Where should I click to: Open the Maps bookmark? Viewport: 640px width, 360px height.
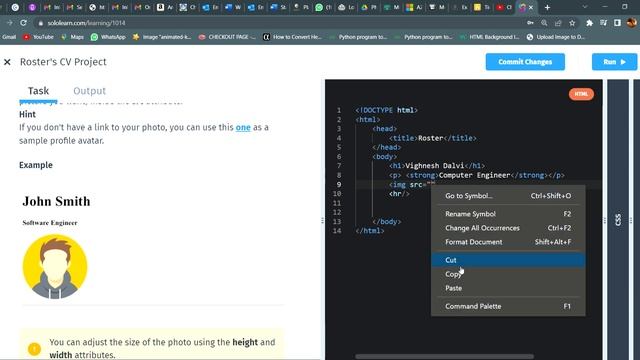pyautogui.click(x=72, y=37)
